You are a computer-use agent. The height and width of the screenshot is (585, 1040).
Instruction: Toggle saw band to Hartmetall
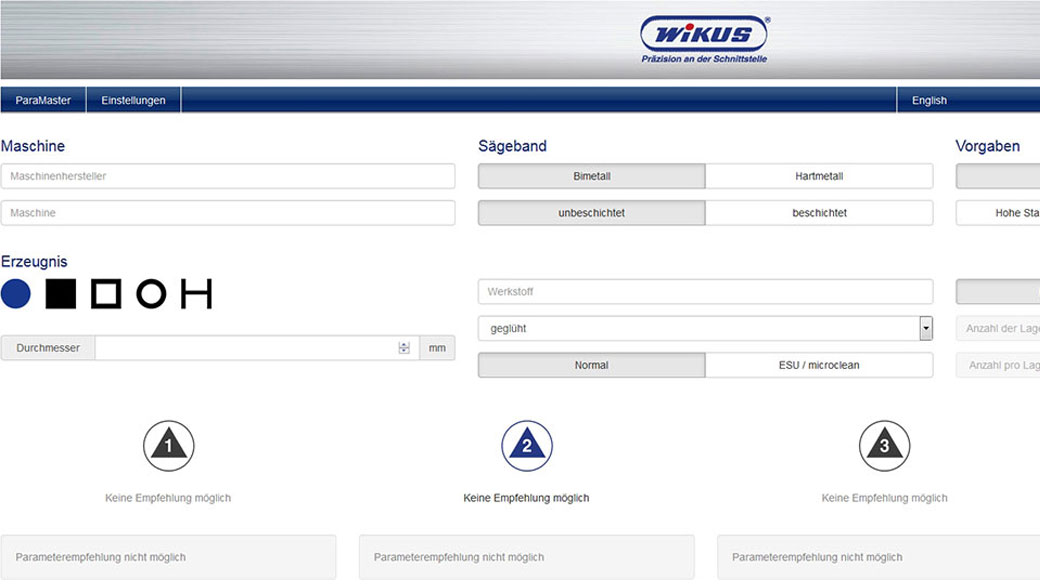[818, 176]
